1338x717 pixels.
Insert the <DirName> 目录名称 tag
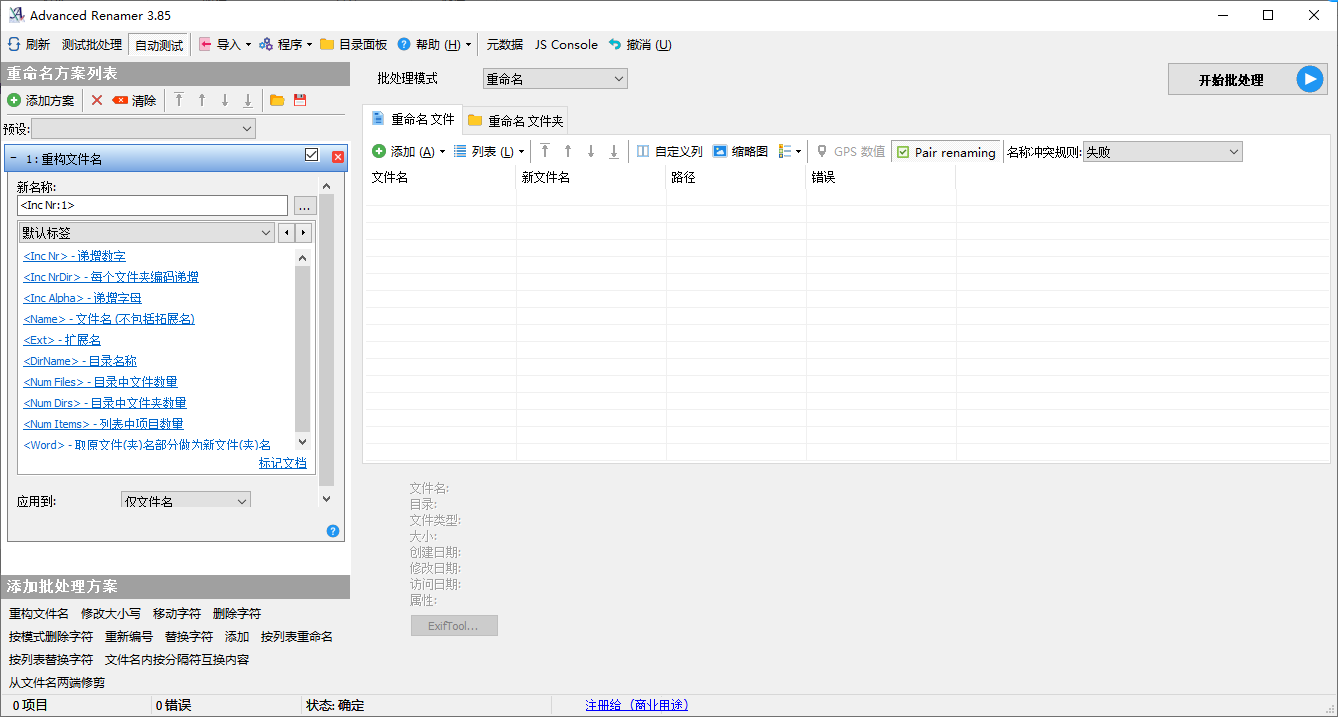click(x=80, y=361)
